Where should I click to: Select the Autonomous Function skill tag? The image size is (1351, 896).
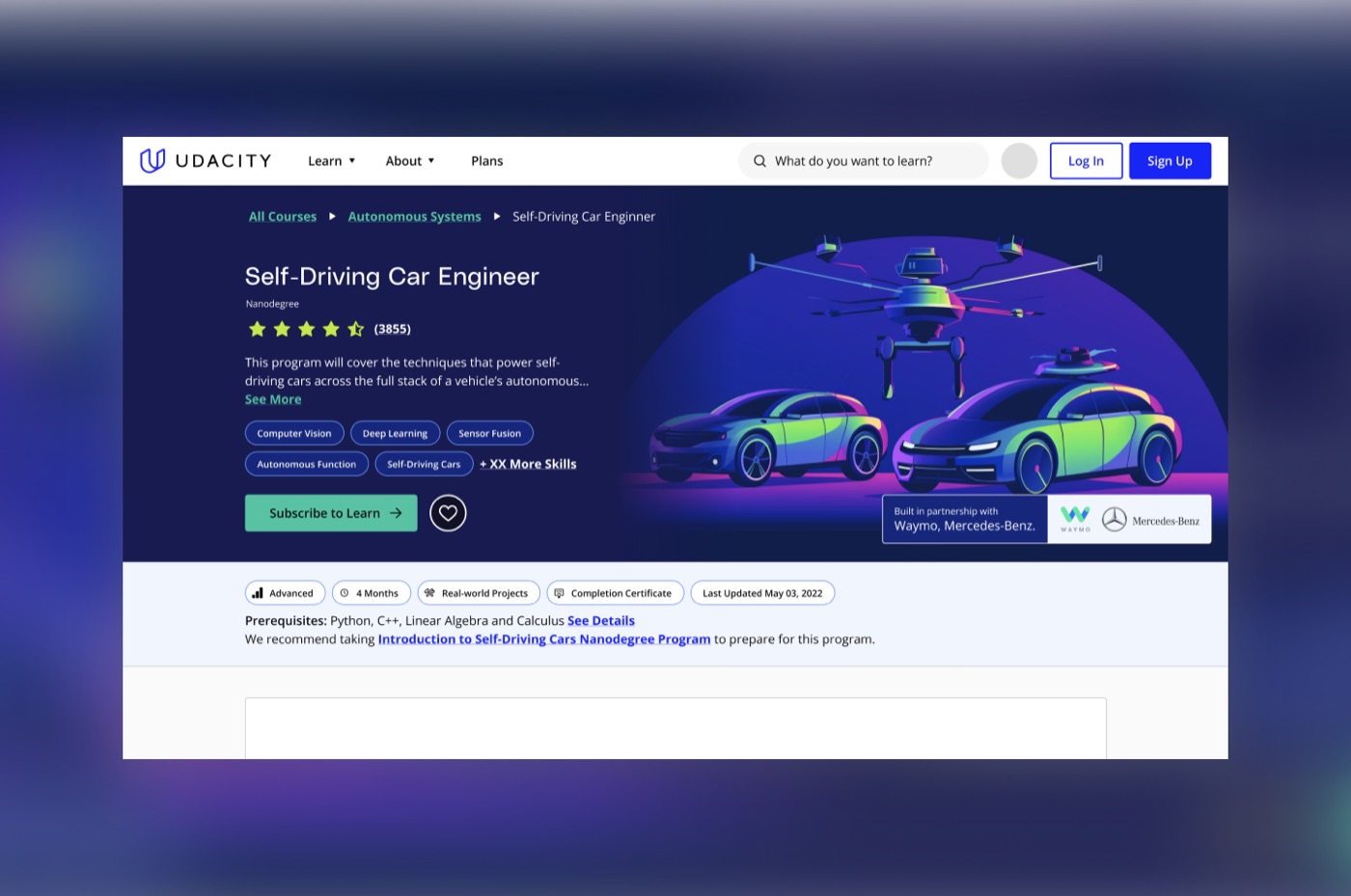click(307, 464)
